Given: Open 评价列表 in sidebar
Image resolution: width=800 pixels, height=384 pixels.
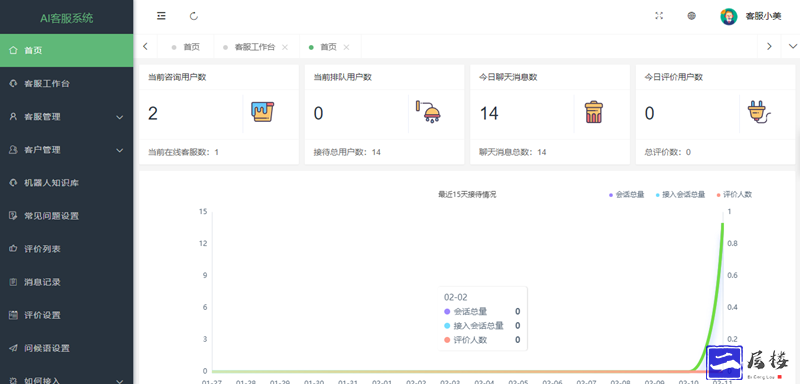Looking at the screenshot, I should [x=66, y=249].
